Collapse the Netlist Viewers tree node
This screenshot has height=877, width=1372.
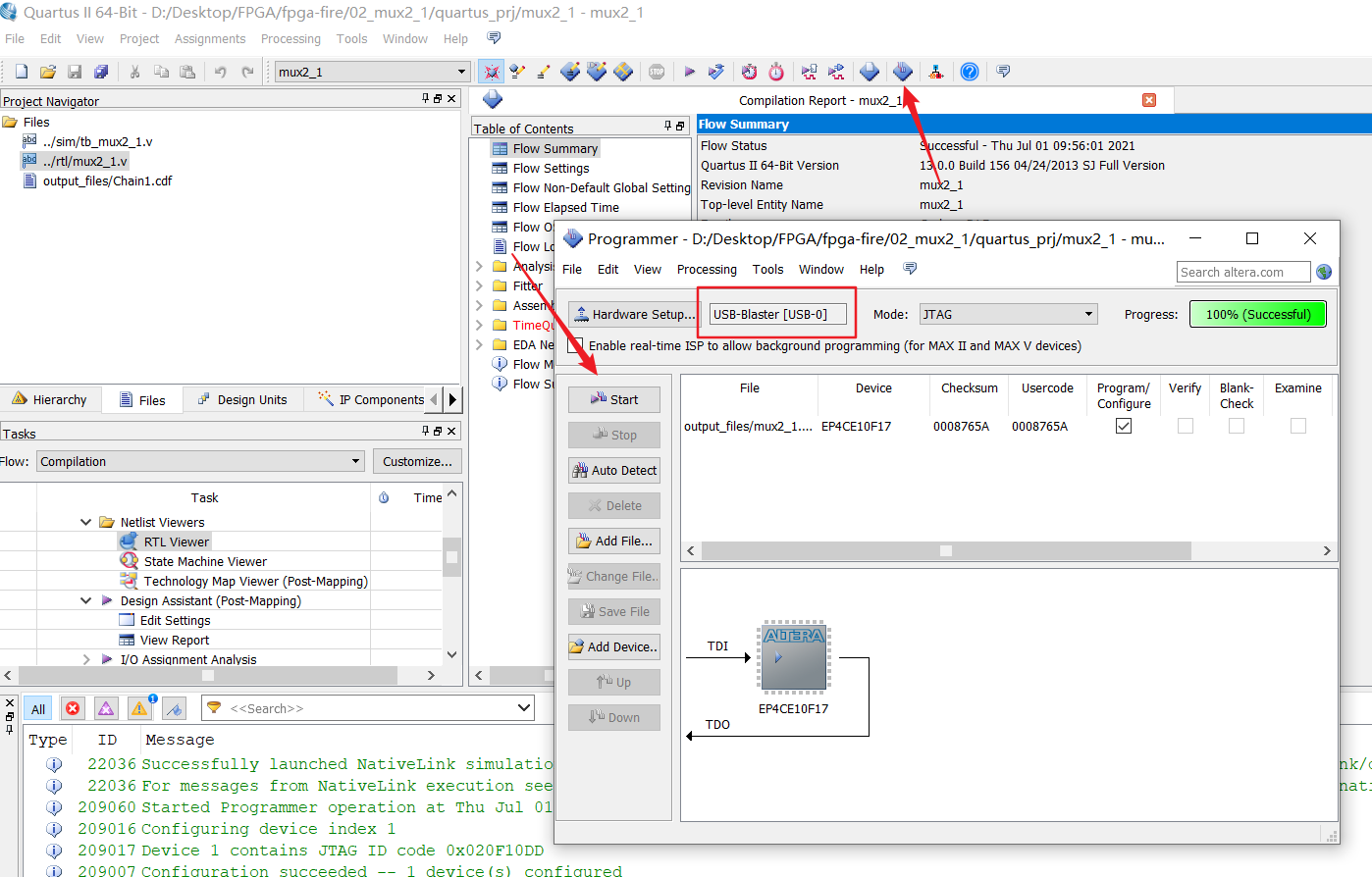click(x=86, y=522)
